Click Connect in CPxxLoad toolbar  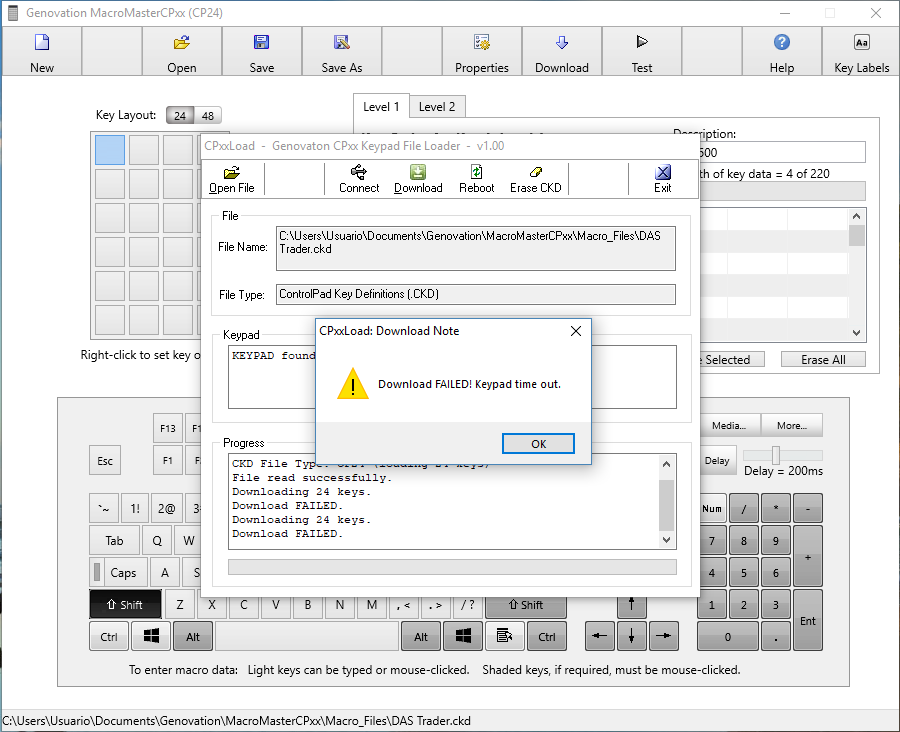point(359,179)
